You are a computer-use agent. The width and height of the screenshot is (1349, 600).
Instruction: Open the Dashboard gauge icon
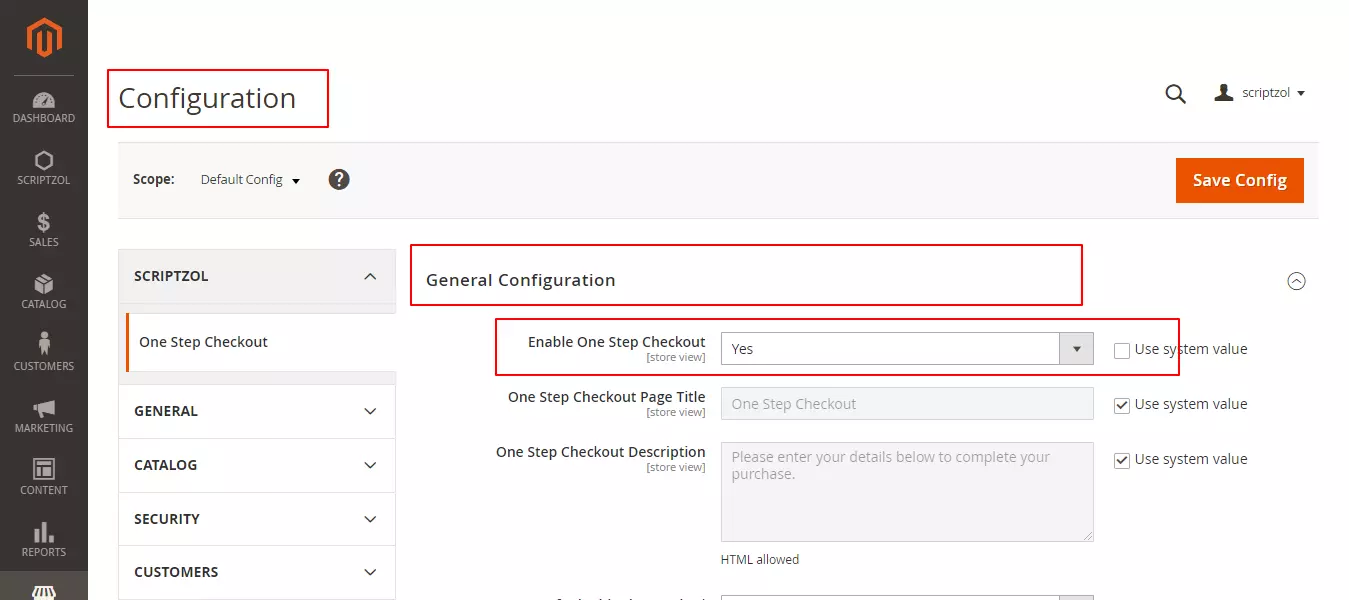(44, 100)
